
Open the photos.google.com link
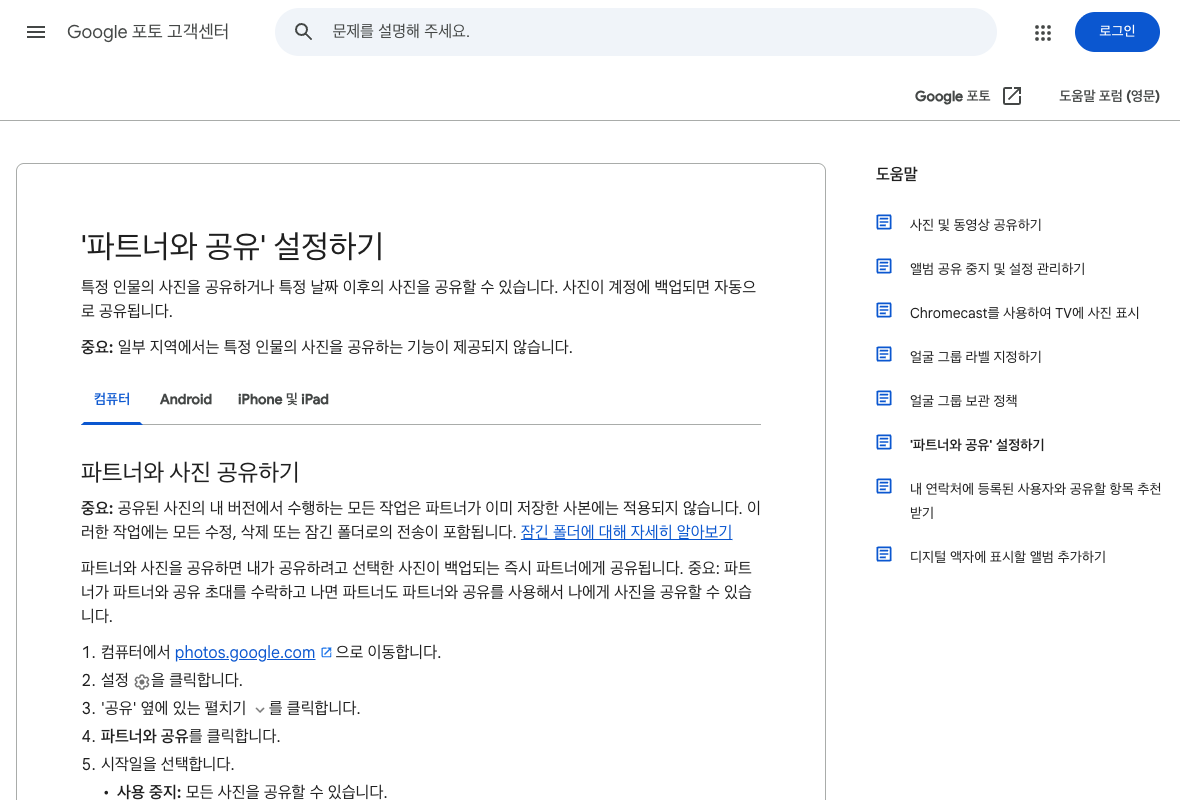click(x=245, y=652)
